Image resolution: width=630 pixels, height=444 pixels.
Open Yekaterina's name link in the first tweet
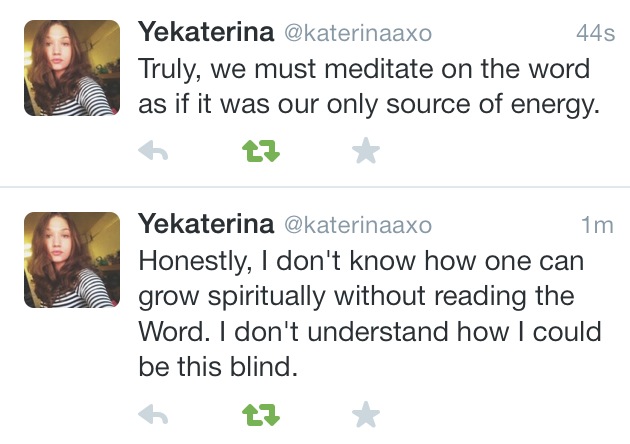pos(206,33)
